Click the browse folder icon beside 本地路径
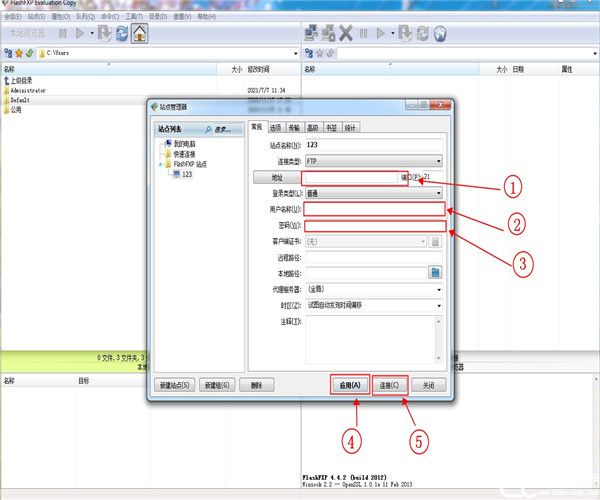600x500 pixels. point(436,271)
